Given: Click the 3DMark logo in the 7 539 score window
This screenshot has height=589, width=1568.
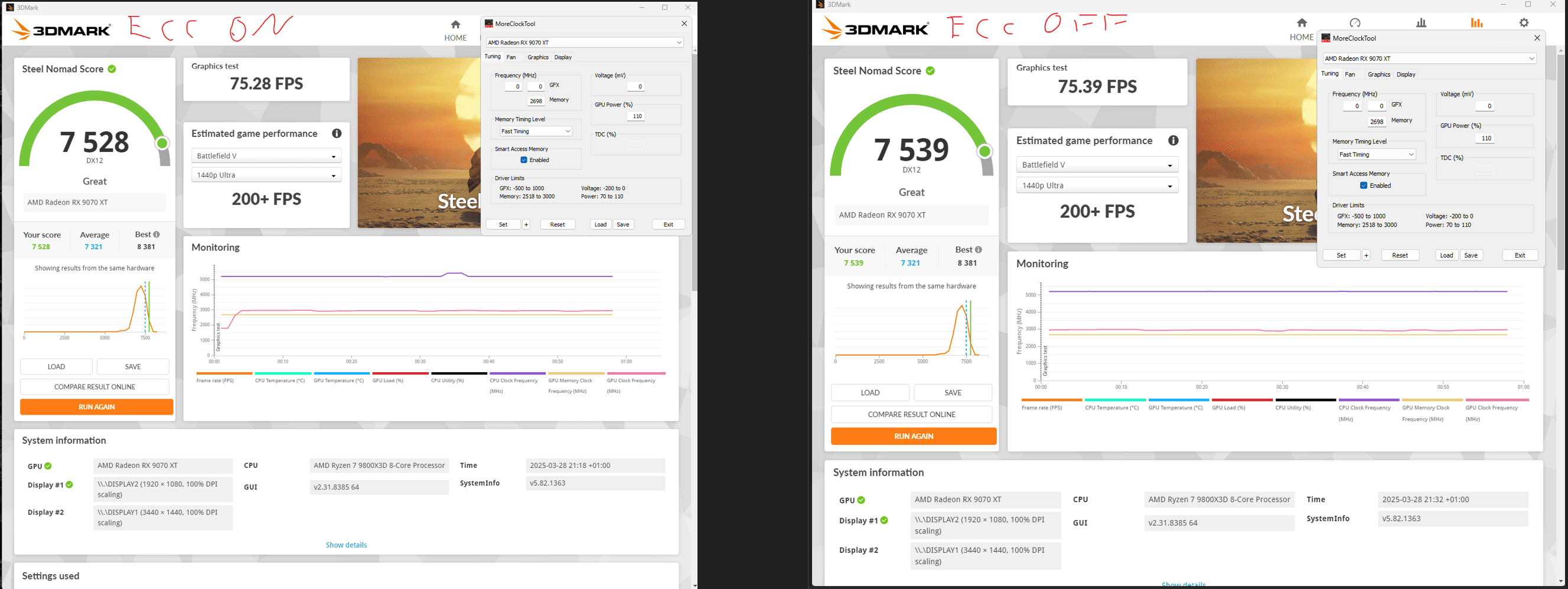Looking at the screenshot, I should point(875,28).
